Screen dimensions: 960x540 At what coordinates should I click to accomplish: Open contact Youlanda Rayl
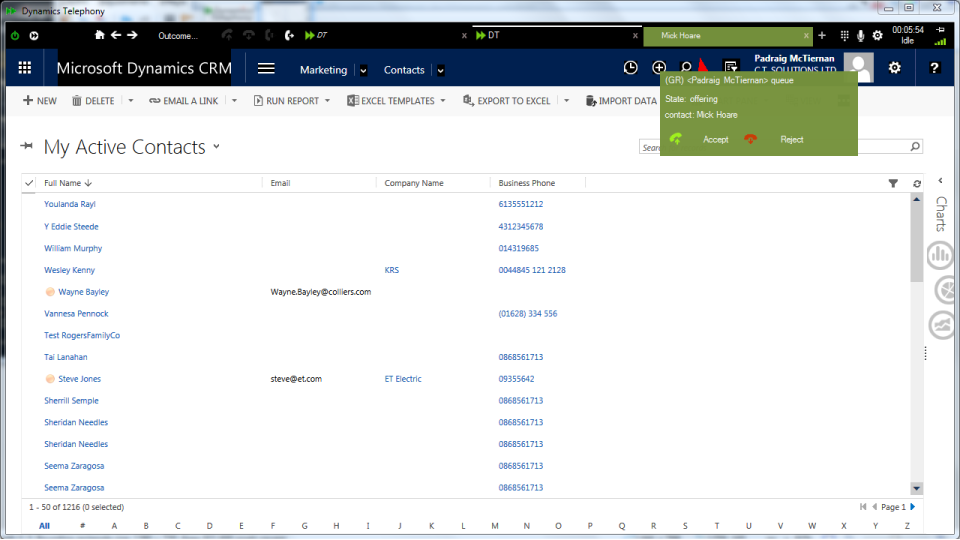pyautogui.click(x=70, y=204)
